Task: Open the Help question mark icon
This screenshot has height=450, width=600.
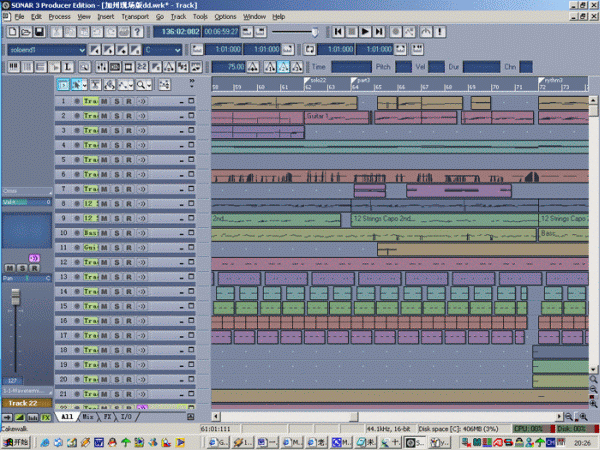Action: [137, 32]
